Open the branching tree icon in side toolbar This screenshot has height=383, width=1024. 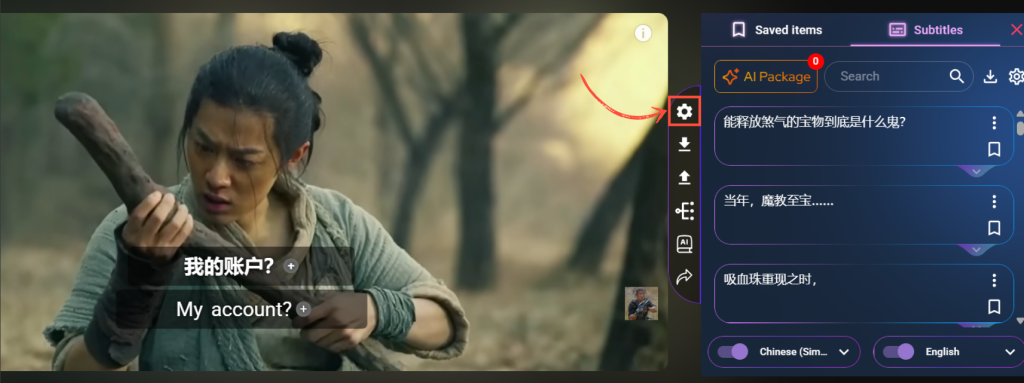click(x=684, y=210)
